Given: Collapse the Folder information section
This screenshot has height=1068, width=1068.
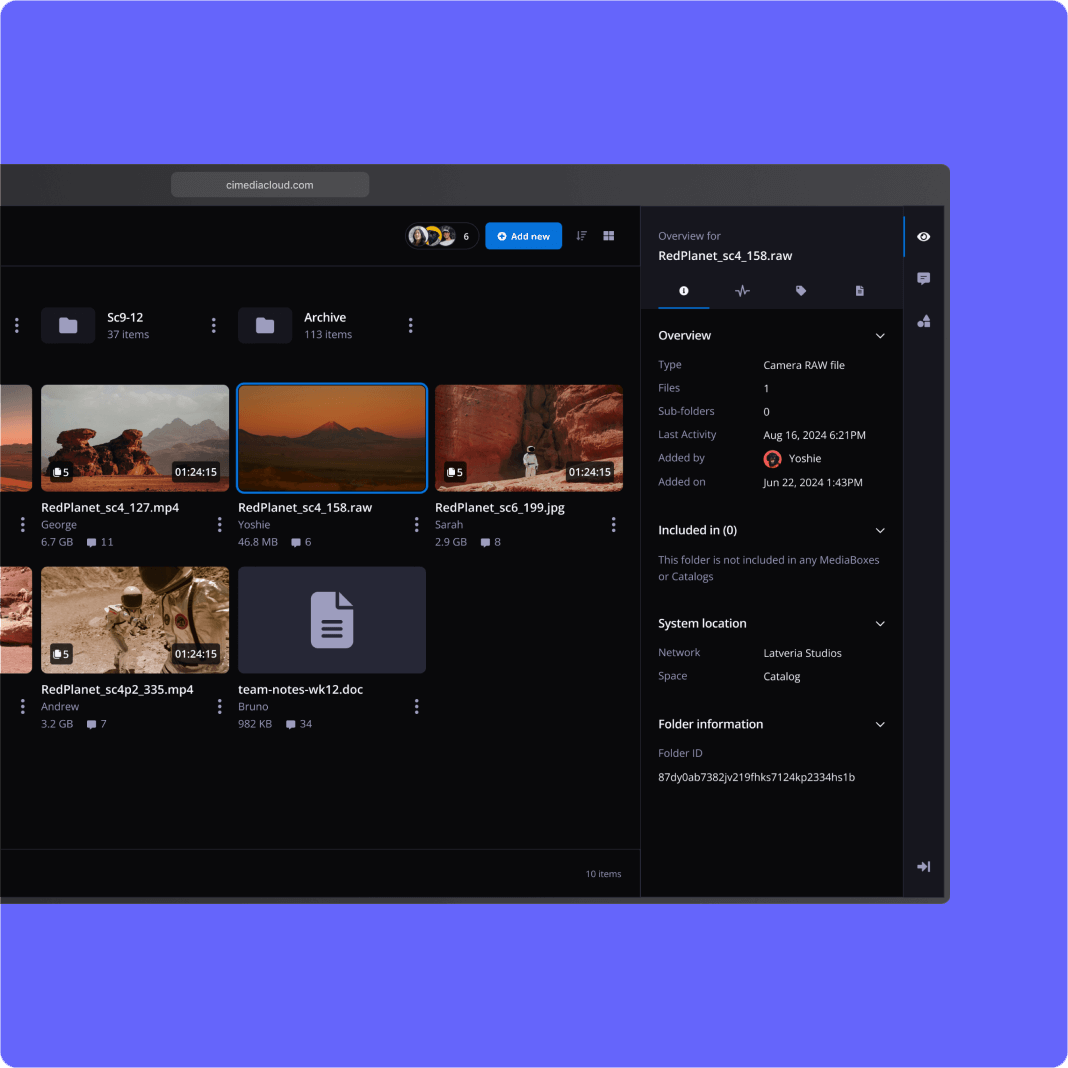Looking at the screenshot, I should (880, 725).
